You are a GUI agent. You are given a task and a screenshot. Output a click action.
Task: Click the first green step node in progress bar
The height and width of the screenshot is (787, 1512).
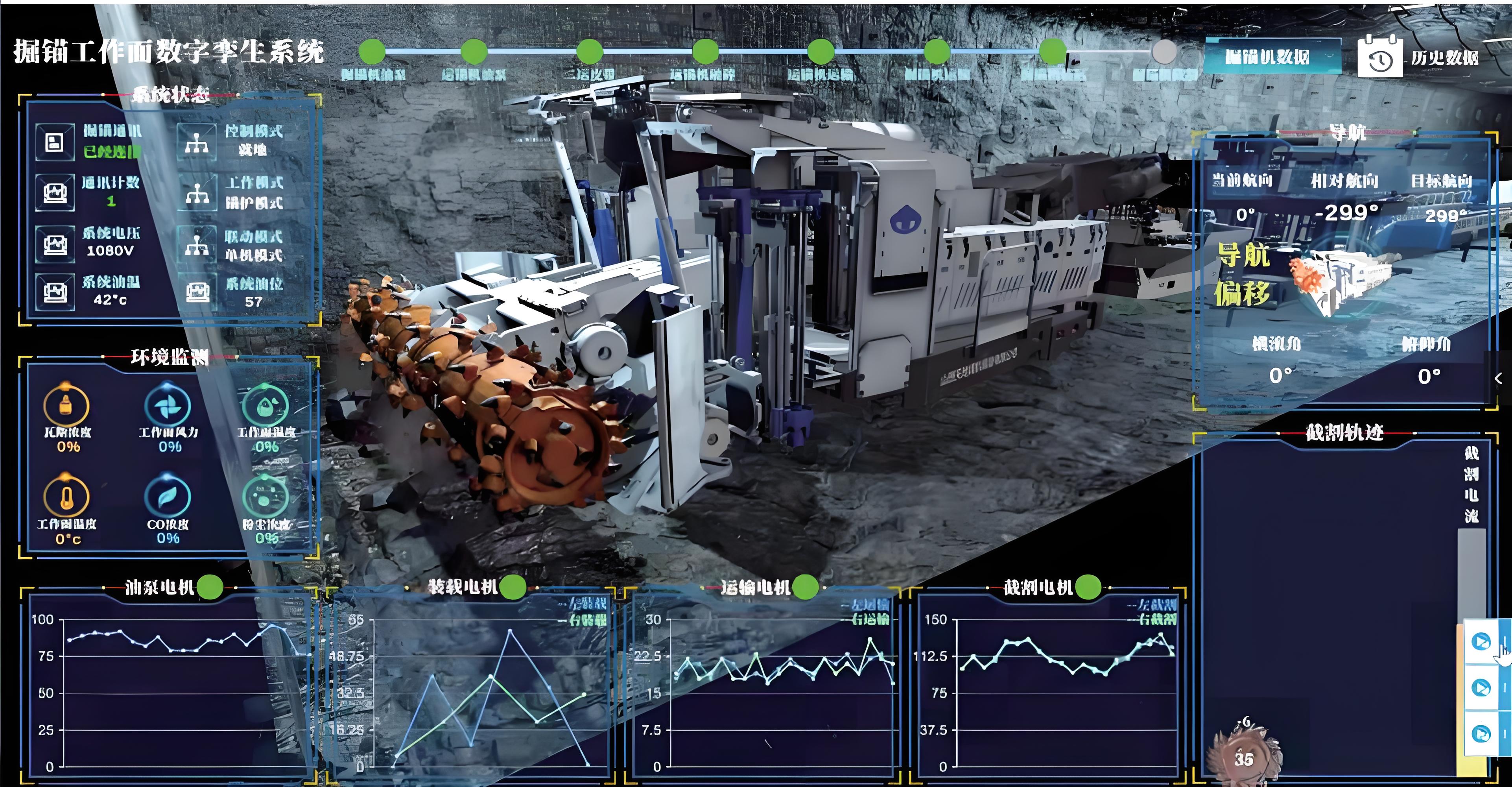[x=372, y=52]
